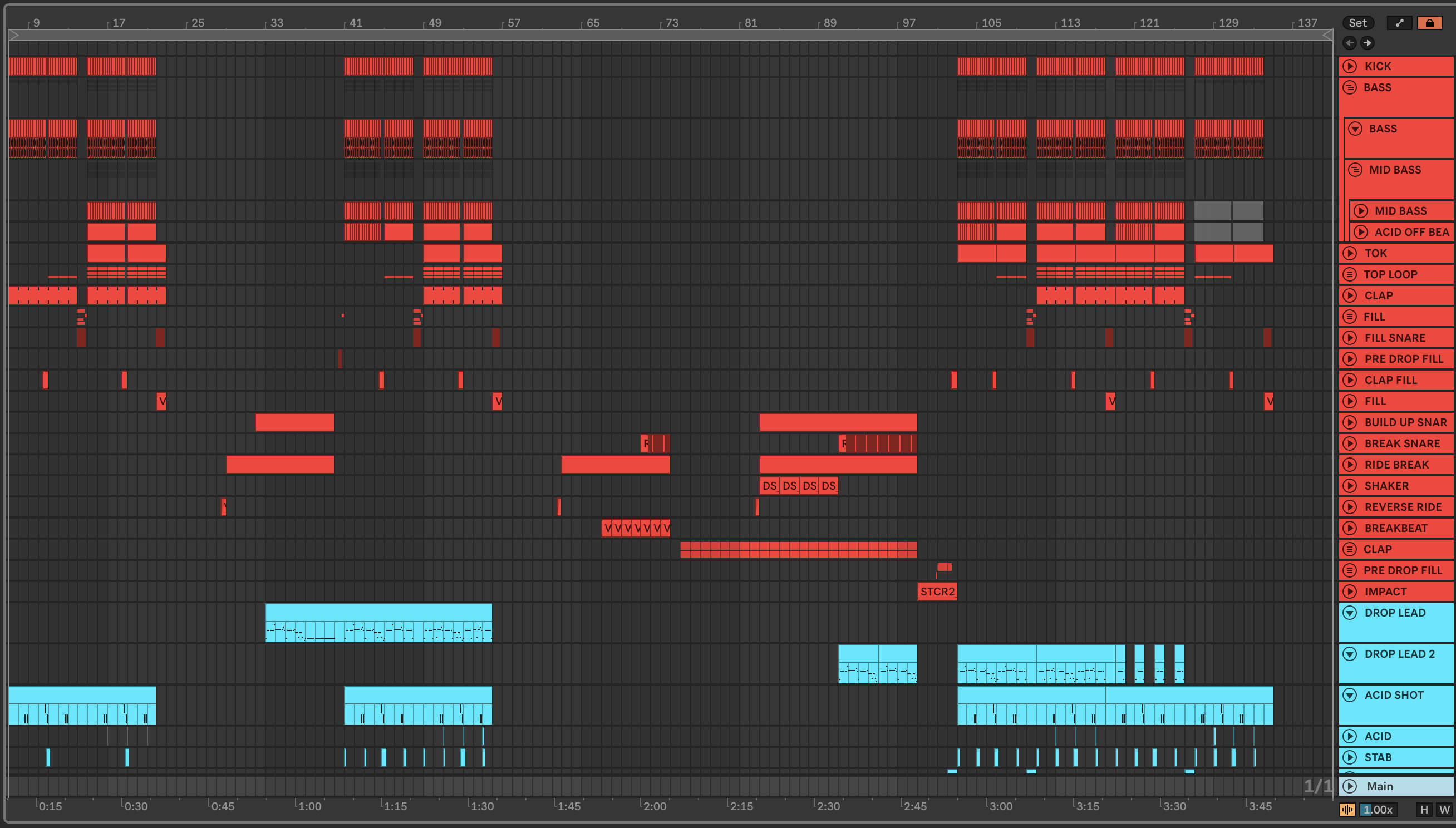Click 2:00 on the time ruler
Screen dimensions: 1456x828
(654, 806)
